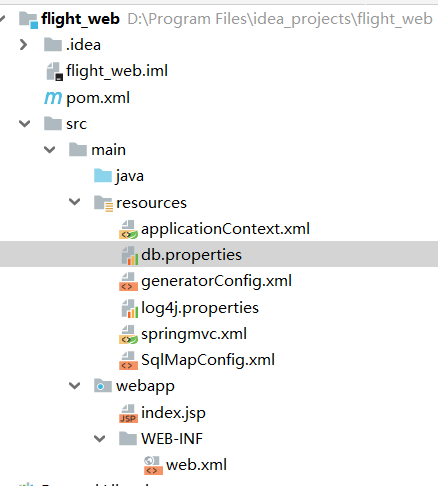Viewport: 438px width, 486px height.
Task: Collapse the resources folder arrow
Action: [75, 202]
